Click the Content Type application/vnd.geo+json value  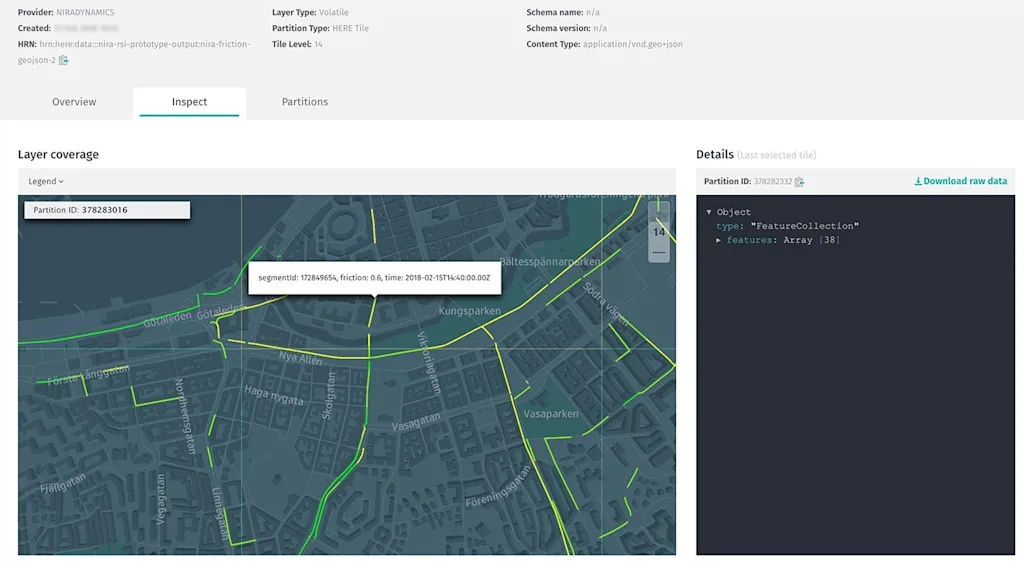tap(632, 44)
